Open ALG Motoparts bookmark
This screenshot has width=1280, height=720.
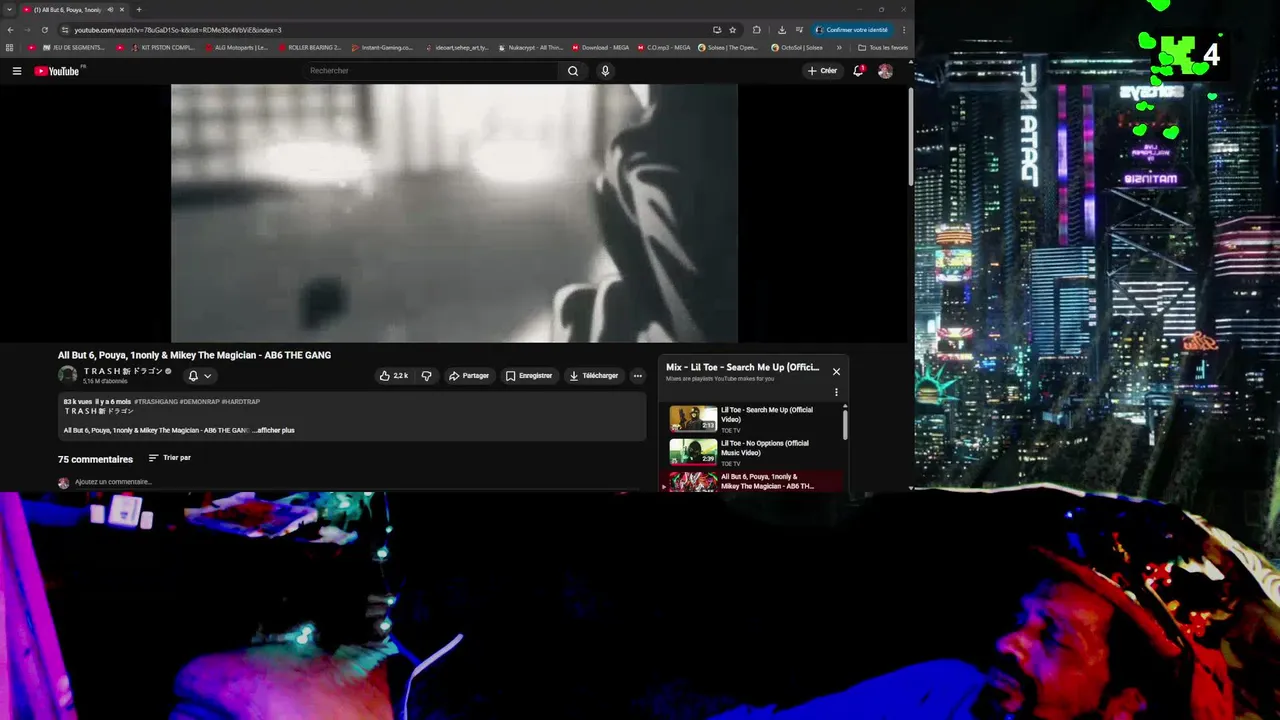[236, 47]
